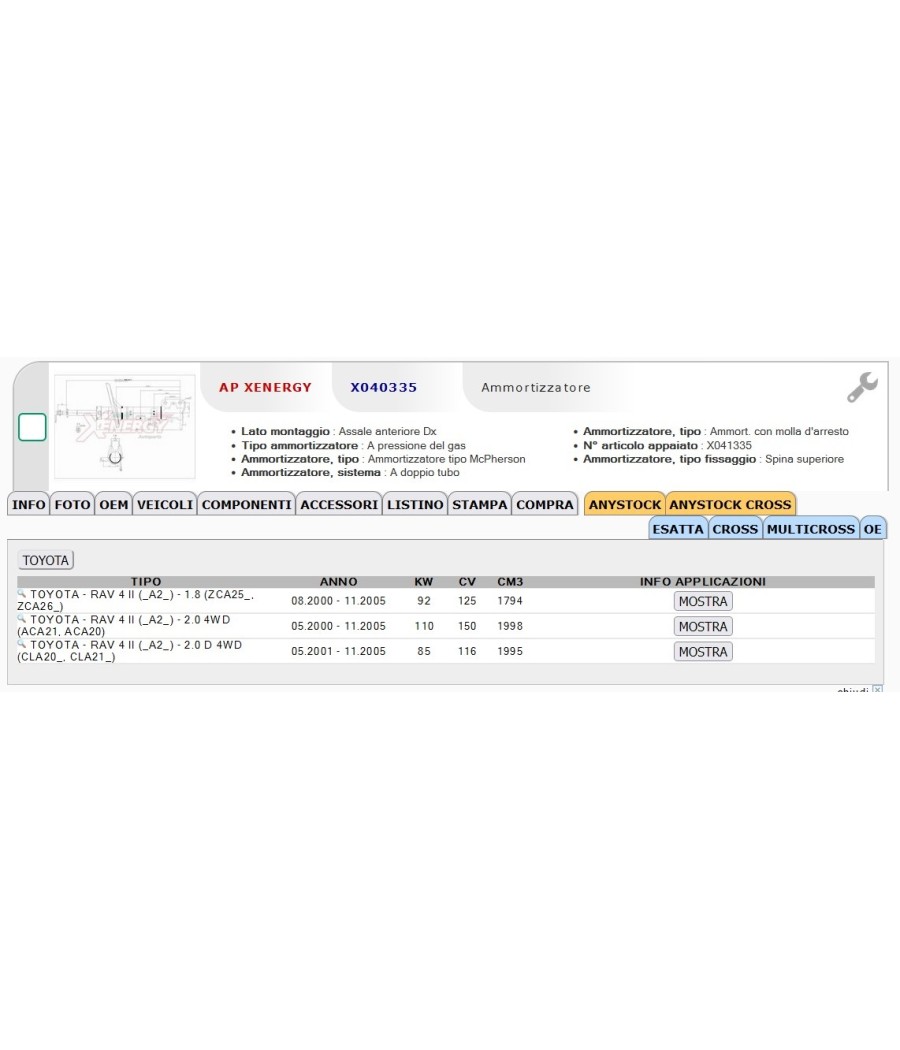Click the Tipo ammortizzatore specification line
900x1050 pixels.
[x=354, y=445]
